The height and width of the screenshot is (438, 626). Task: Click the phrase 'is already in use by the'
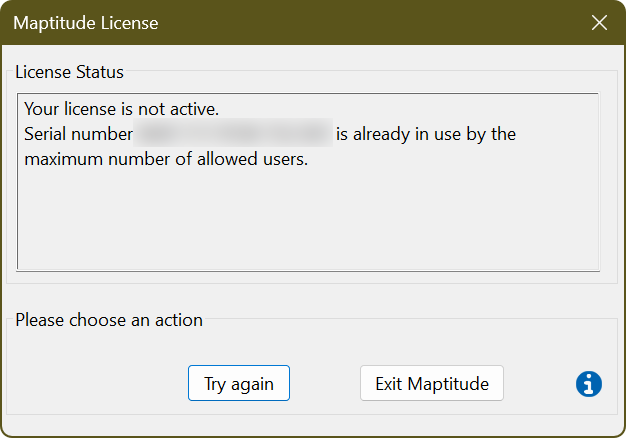click(426, 133)
